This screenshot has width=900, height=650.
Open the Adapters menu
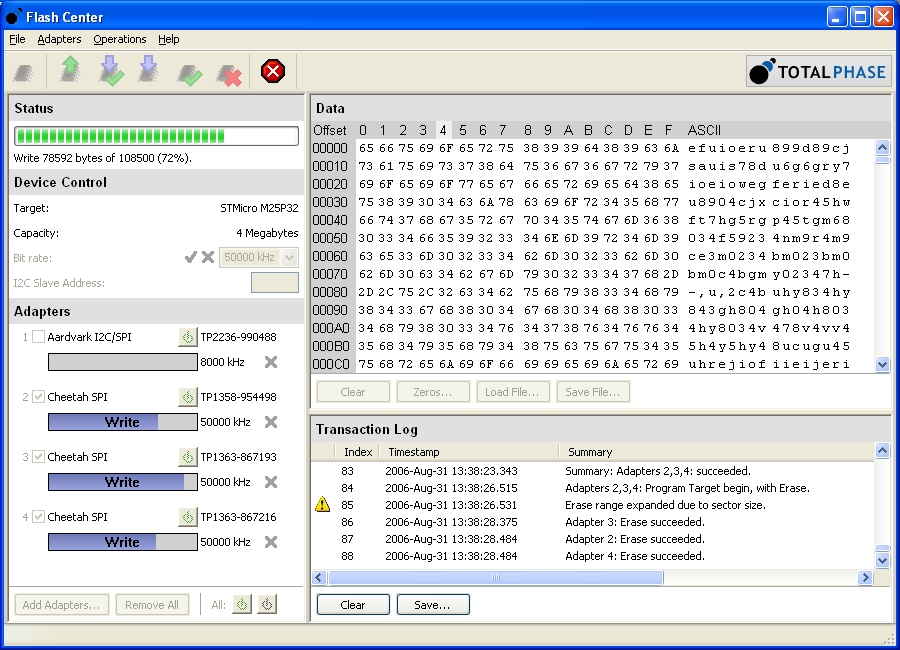59,39
